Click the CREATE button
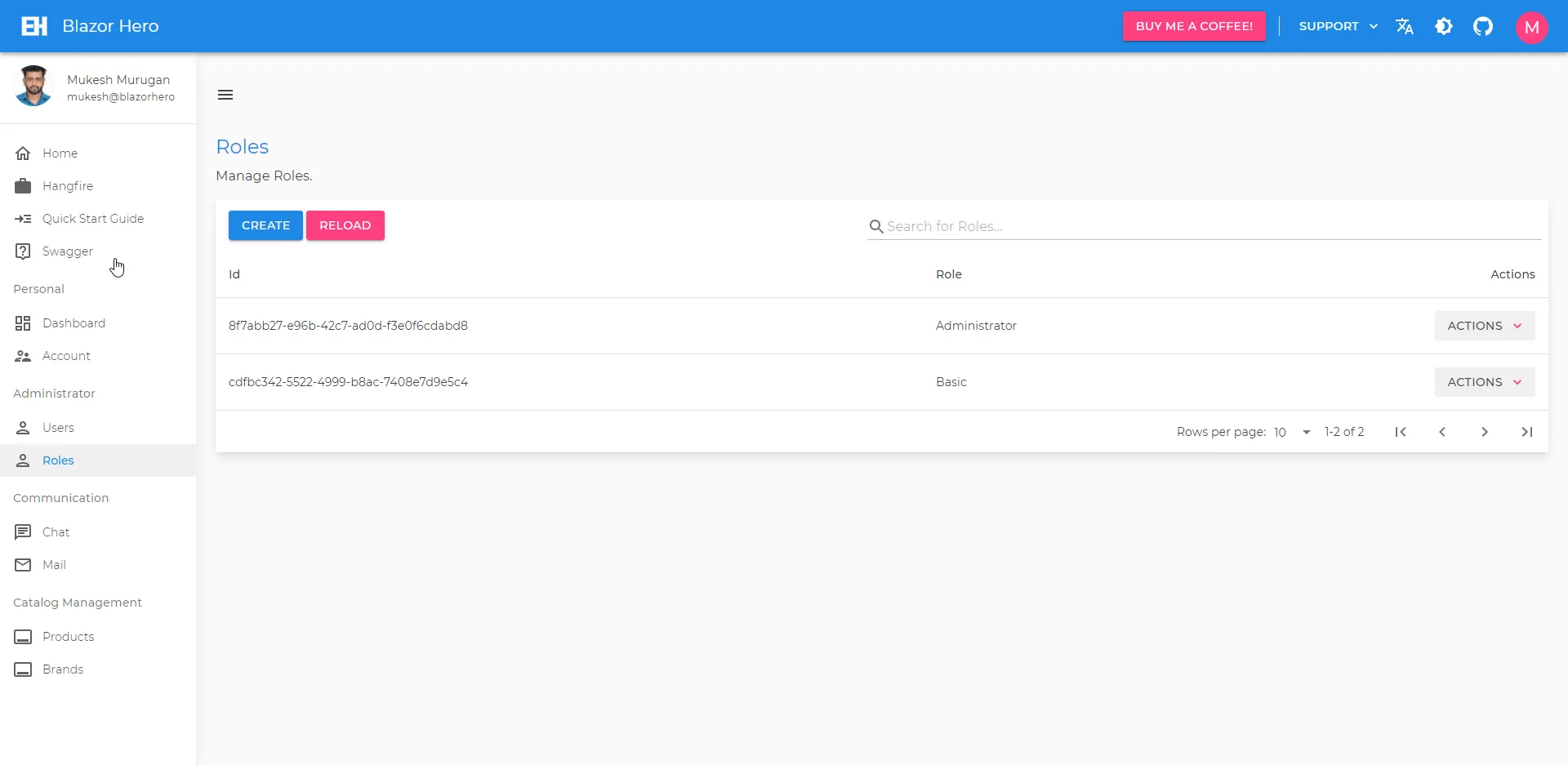Image resolution: width=1568 pixels, height=765 pixels. click(265, 225)
